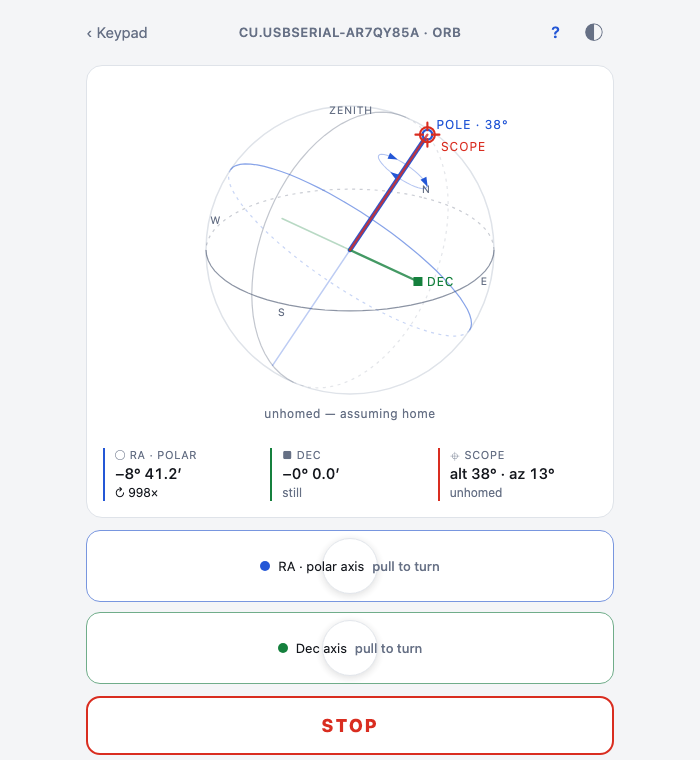Click the SCOPE crosshair legend icon
Image resolution: width=700 pixels, height=760 pixels.
[x=455, y=456]
